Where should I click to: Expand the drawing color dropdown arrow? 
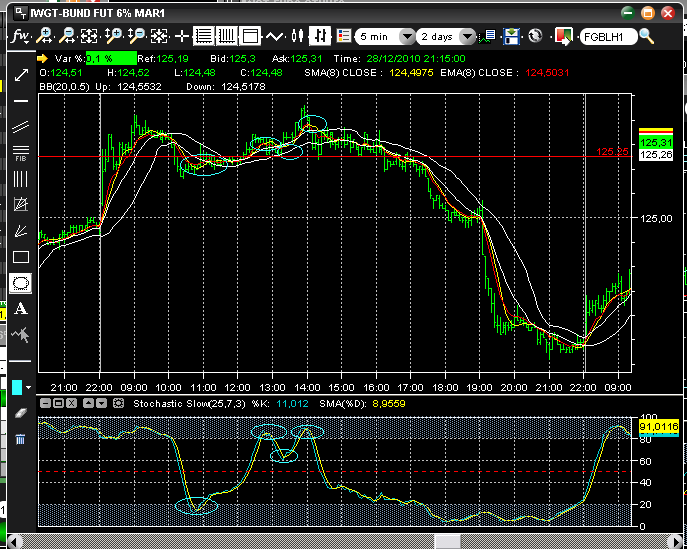tap(29, 387)
